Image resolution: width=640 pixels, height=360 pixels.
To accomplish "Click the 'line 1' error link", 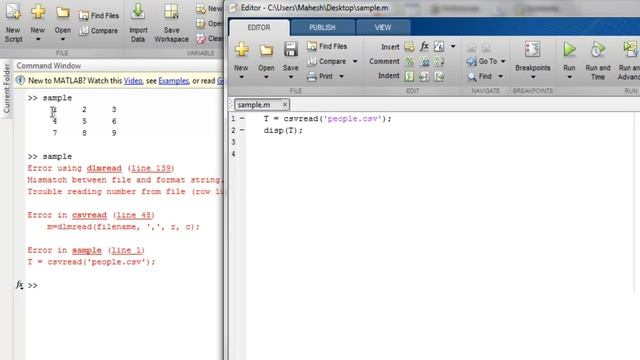I will [127, 250].
